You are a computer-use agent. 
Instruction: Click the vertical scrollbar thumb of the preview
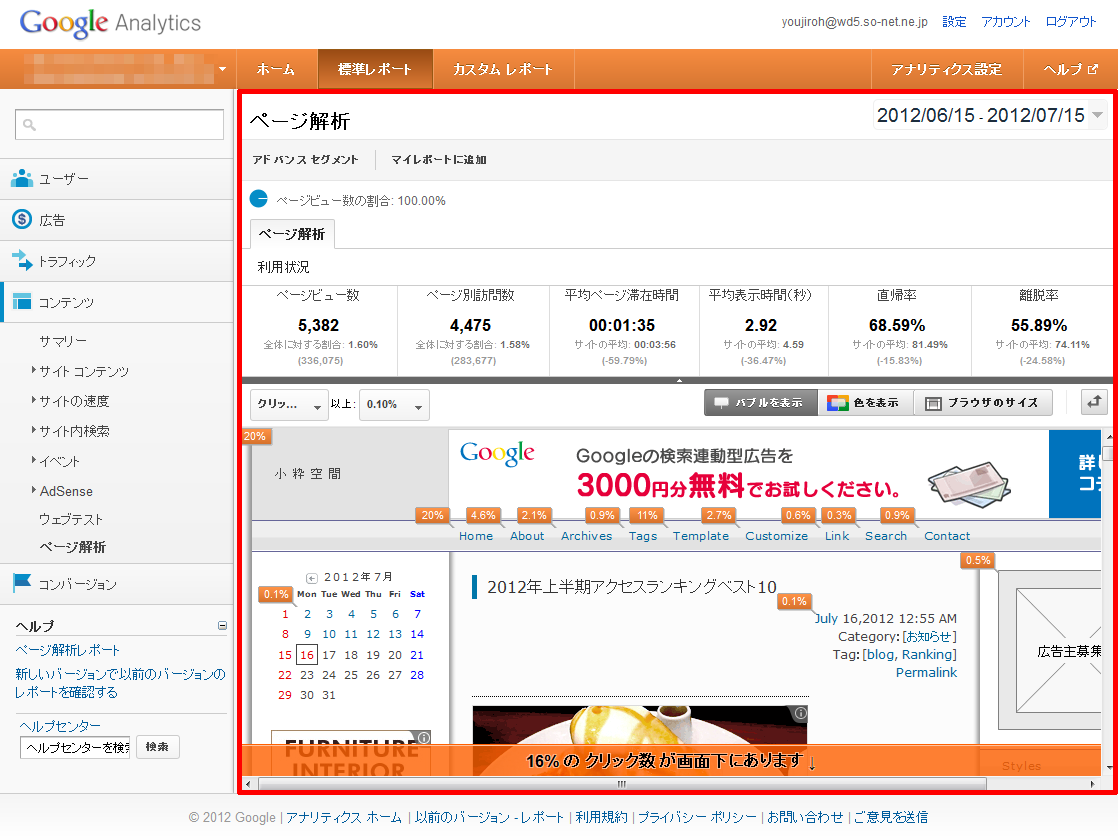[1107, 454]
